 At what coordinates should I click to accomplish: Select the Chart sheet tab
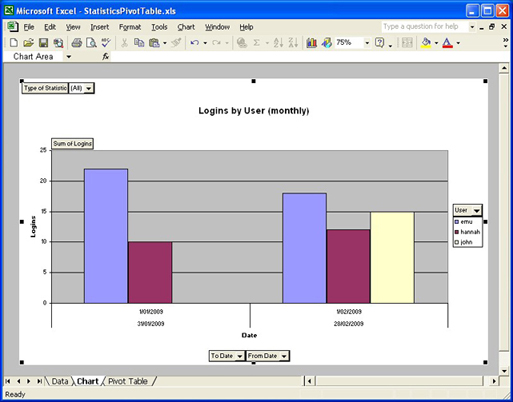[87, 381]
